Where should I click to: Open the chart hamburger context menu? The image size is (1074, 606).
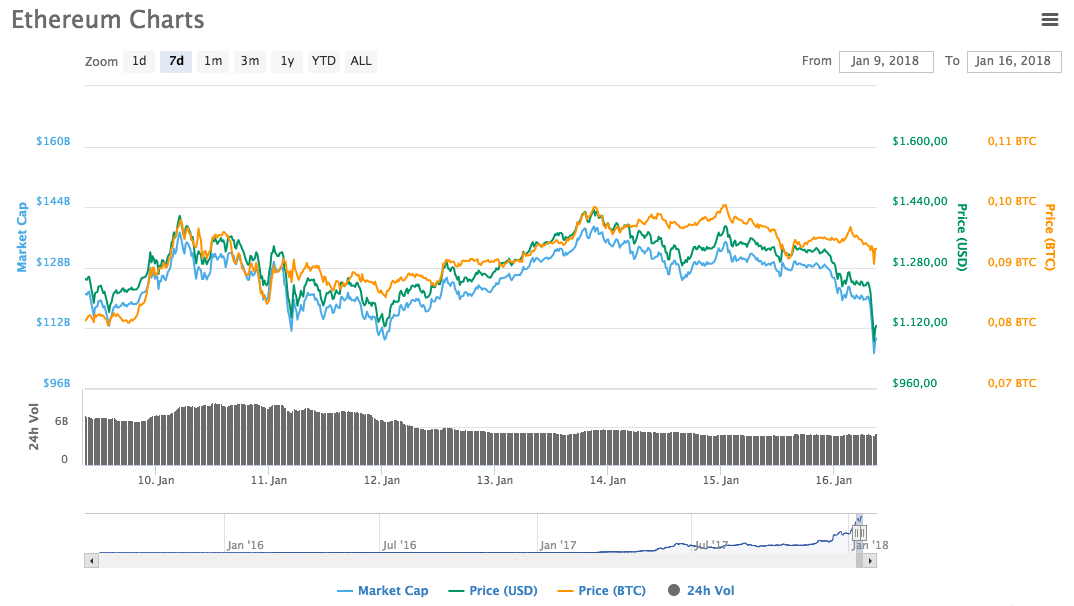point(1049,20)
